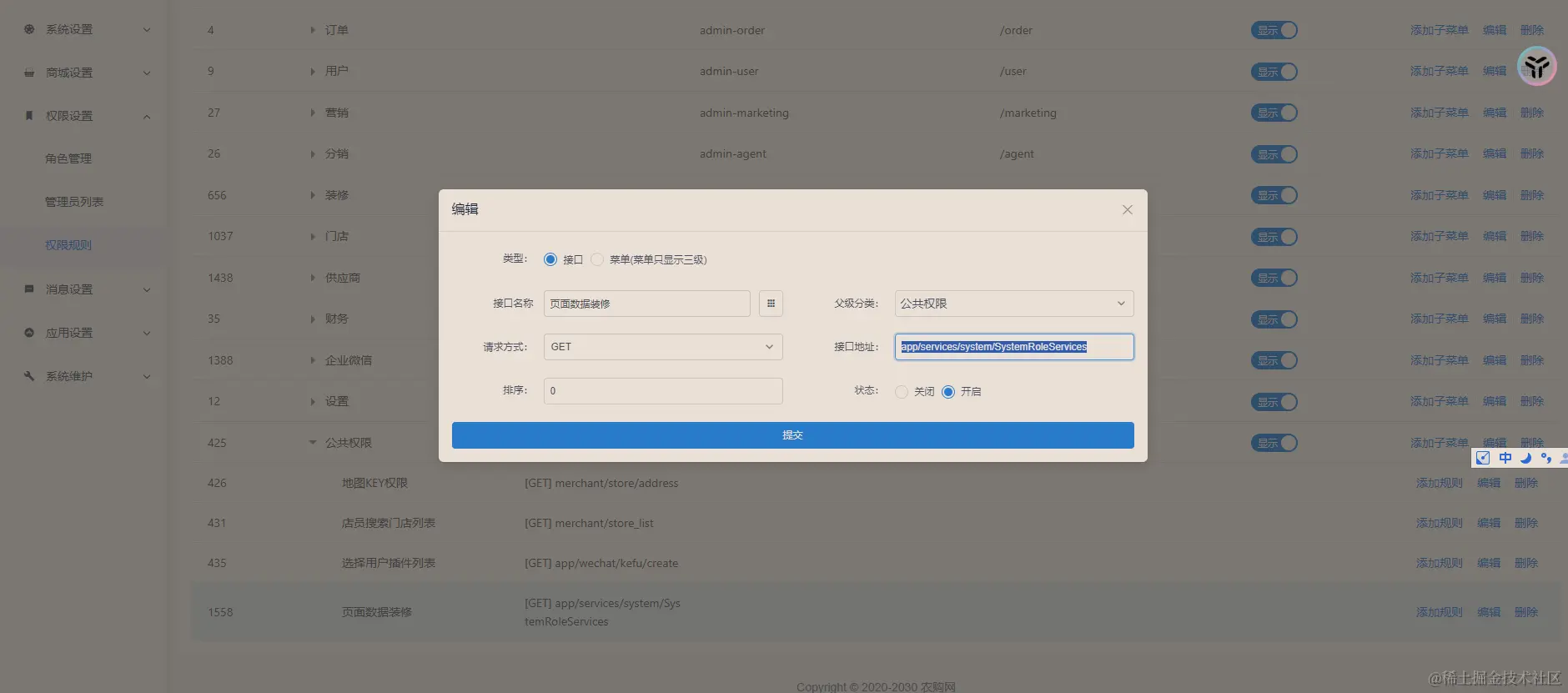Open 管理员列表 in the sidebar
1568x693 pixels.
pos(74,202)
